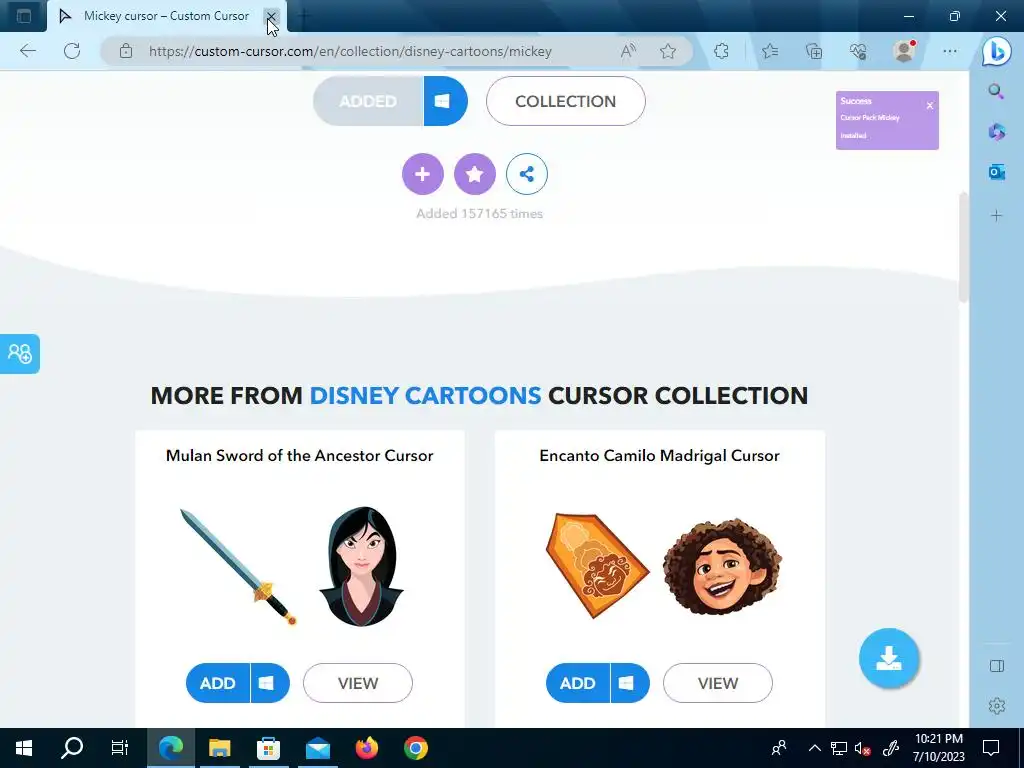Image resolution: width=1024 pixels, height=768 pixels.
Task: Open a new tab with plus
Action: coord(304,16)
